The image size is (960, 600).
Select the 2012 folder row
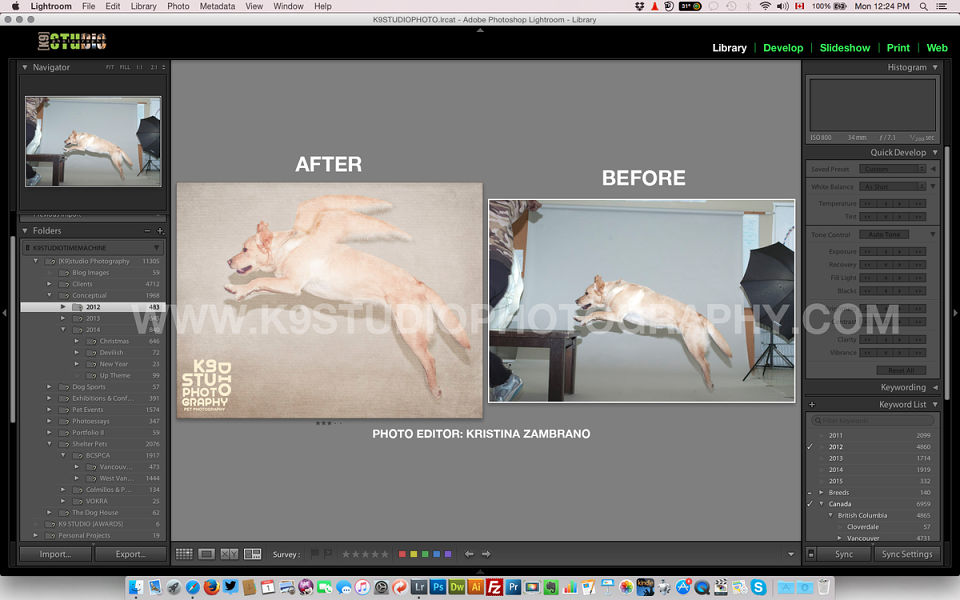pyautogui.click(x=92, y=307)
